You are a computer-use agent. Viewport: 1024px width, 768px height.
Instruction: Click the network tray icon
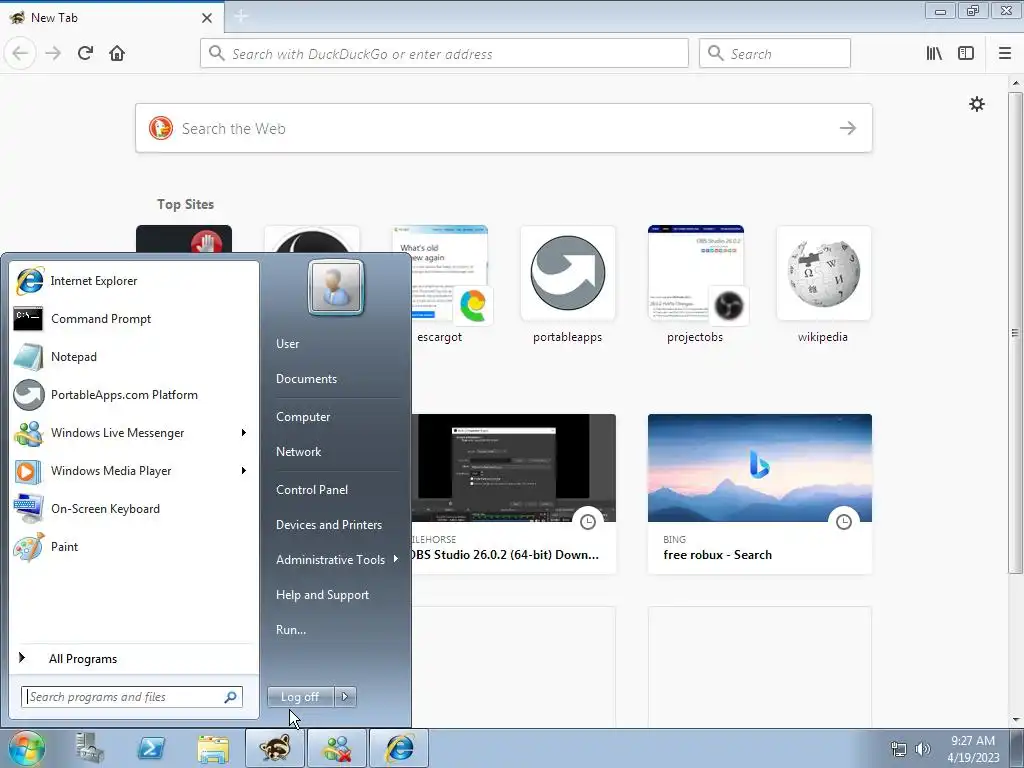(x=899, y=749)
